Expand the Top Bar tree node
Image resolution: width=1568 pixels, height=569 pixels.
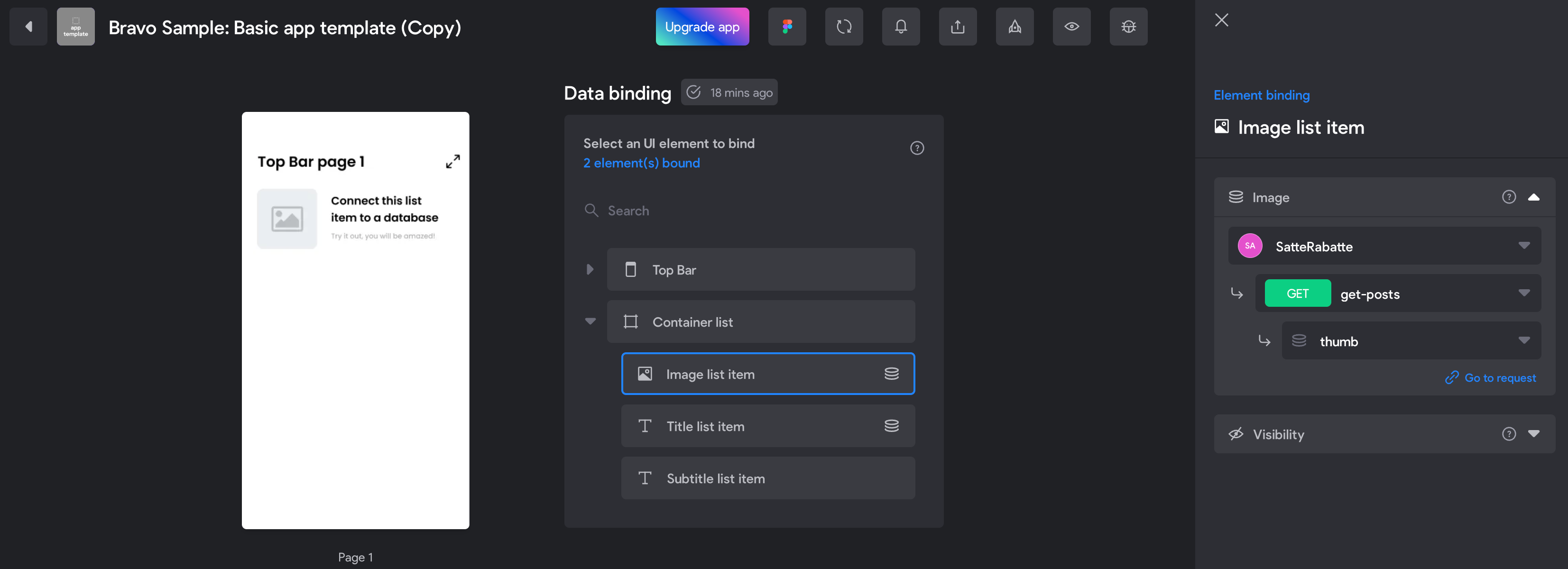pyautogui.click(x=589, y=269)
